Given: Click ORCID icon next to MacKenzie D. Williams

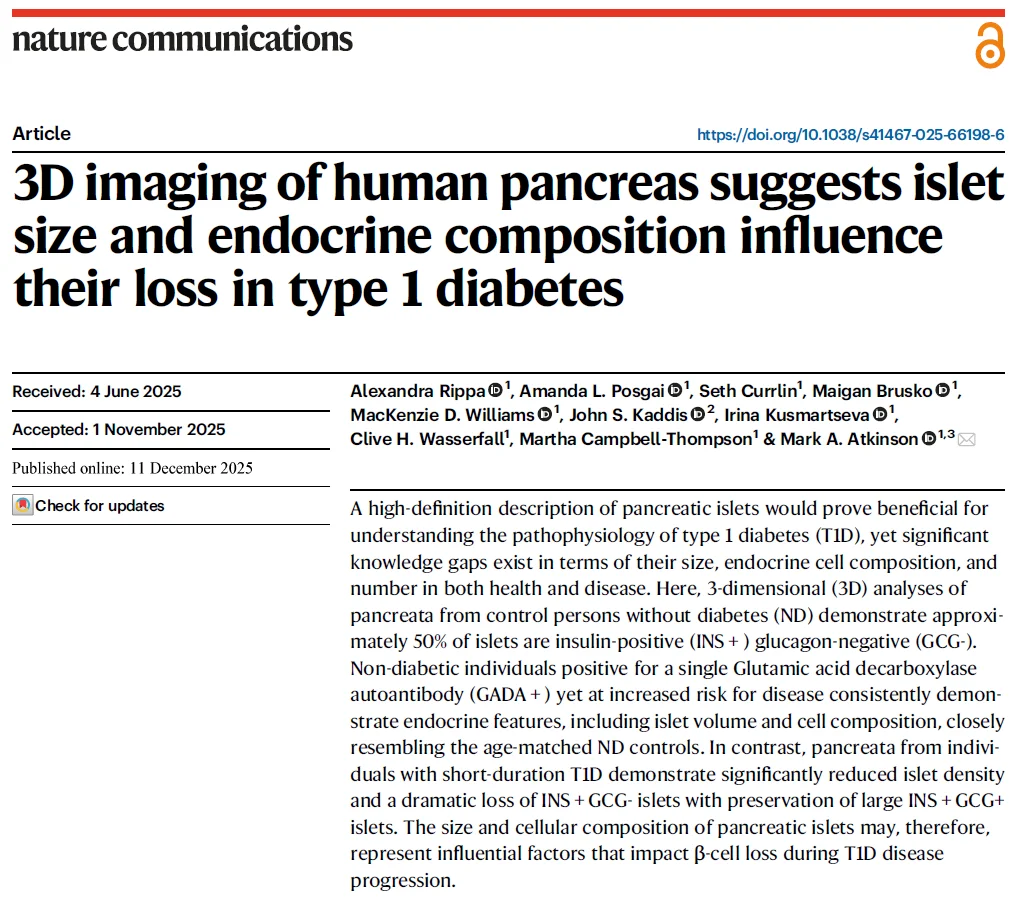Looking at the screenshot, I should [x=544, y=414].
